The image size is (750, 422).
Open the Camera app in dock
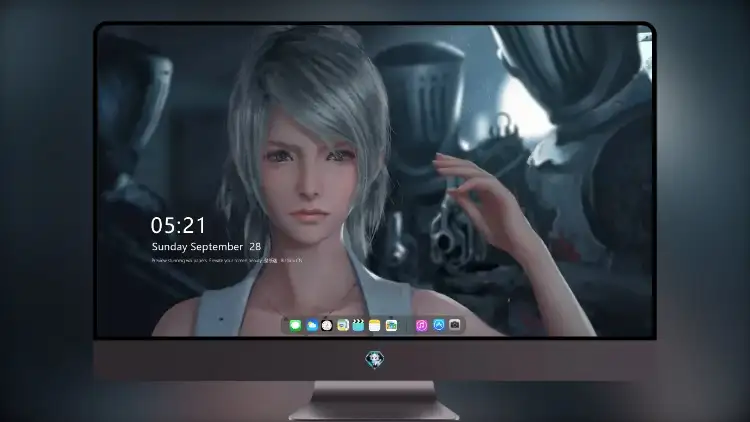pyautogui.click(x=455, y=325)
